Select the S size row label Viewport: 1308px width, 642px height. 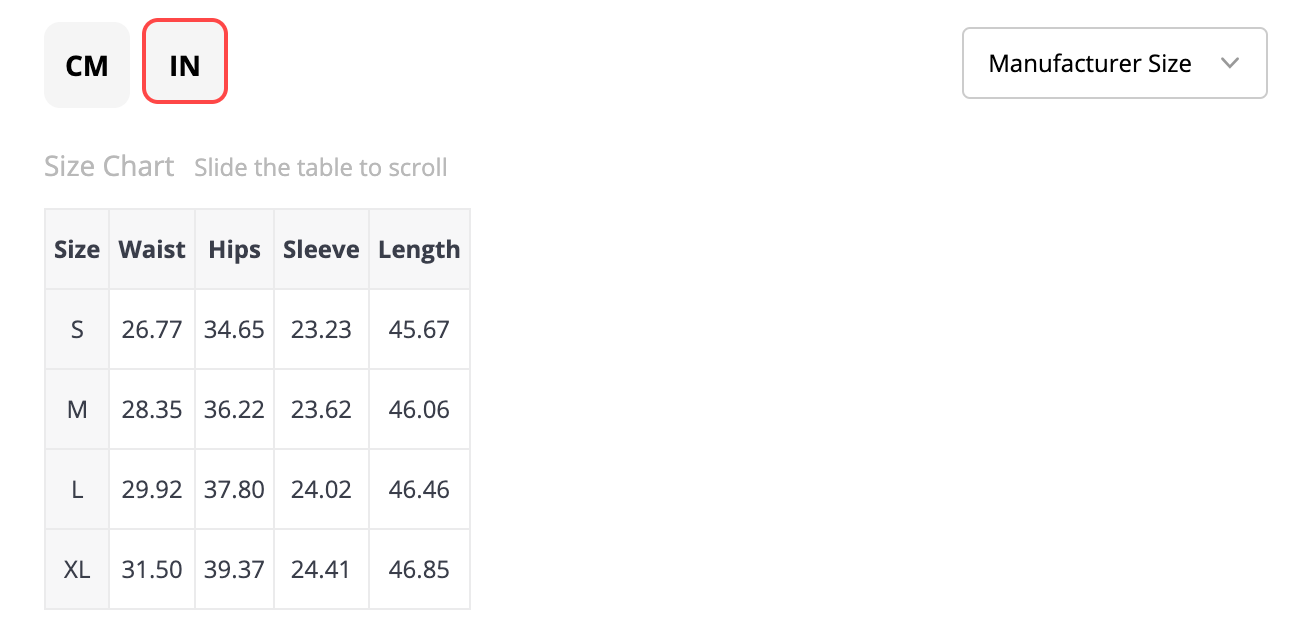(77, 330)
